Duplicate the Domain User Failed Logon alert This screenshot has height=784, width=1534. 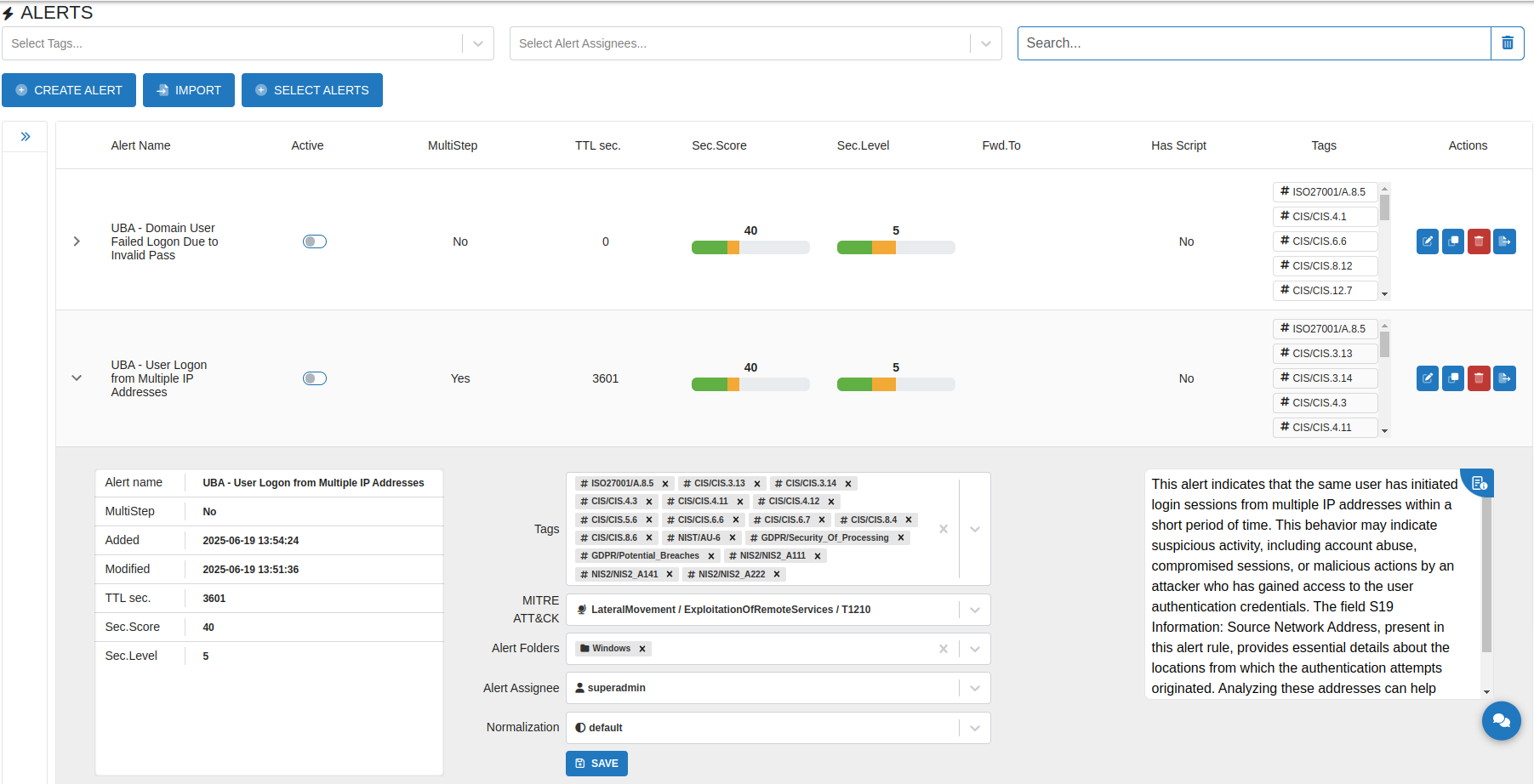(1453, 241)
